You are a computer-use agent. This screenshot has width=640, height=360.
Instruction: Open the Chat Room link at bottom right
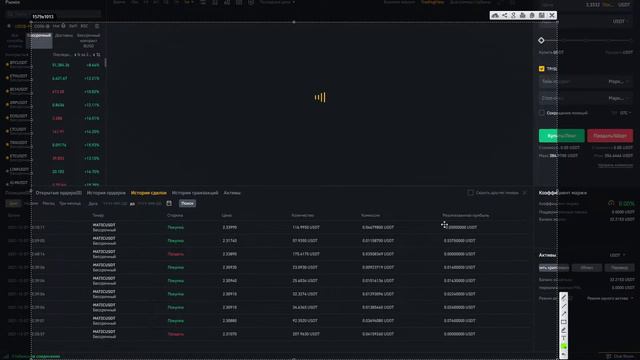point(620,356)
